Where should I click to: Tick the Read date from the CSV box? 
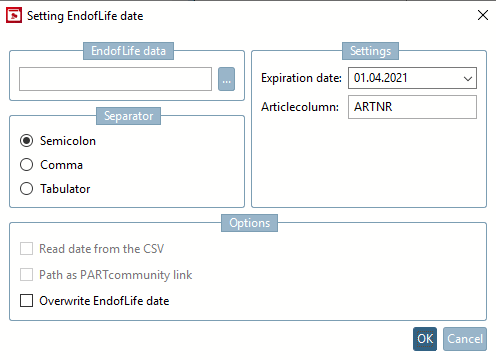point(26,249)
